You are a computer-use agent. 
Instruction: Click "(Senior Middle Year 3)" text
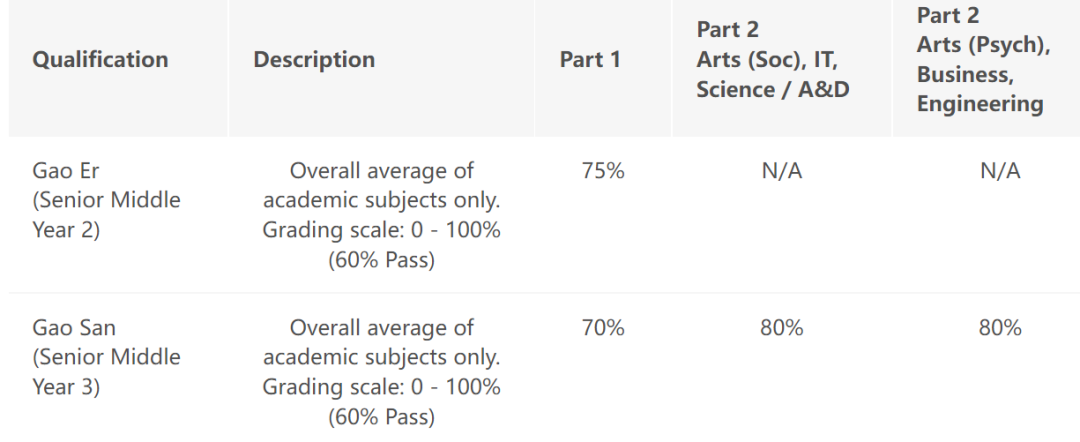[x=106, y=371]
